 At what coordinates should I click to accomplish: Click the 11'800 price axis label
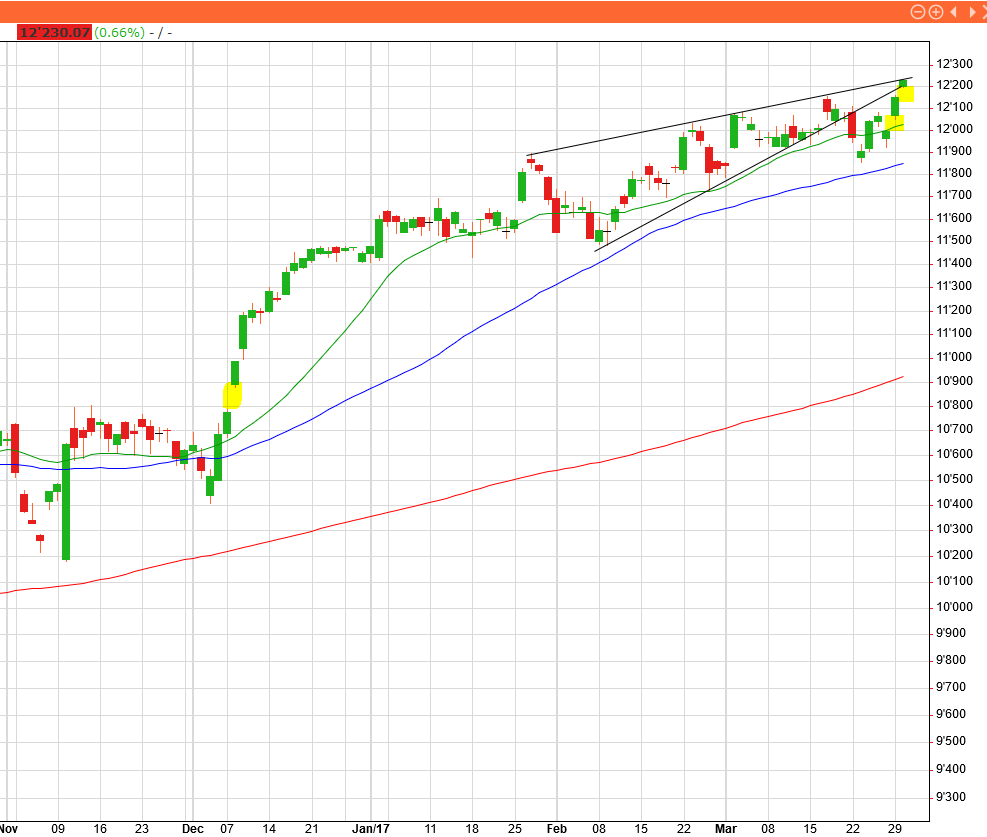tap(954, 173)
